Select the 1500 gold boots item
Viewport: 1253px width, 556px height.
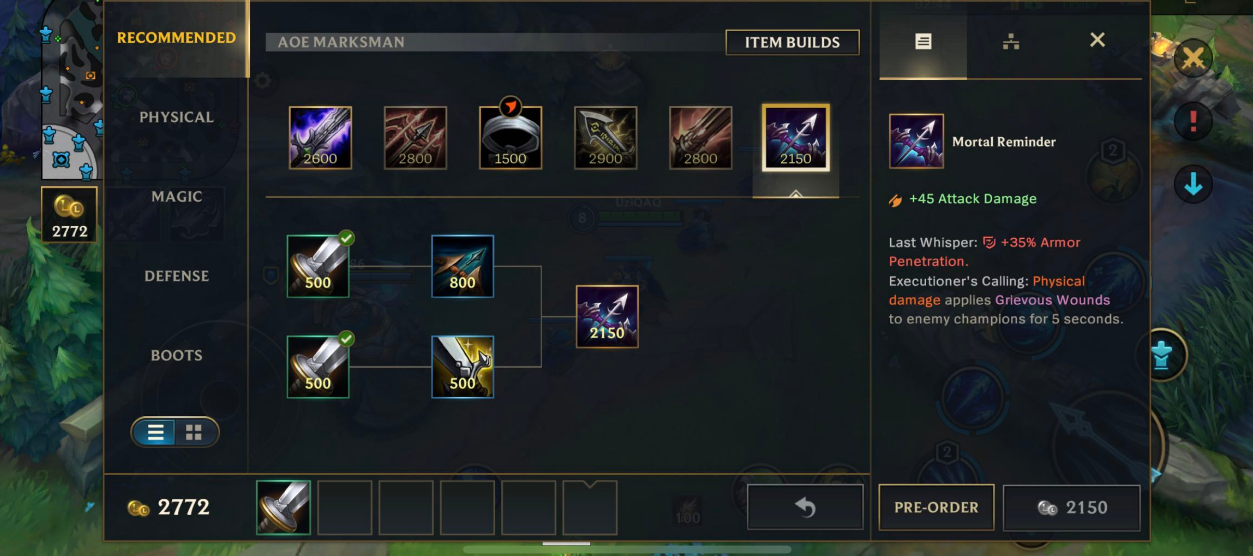[x=510, y=138]
